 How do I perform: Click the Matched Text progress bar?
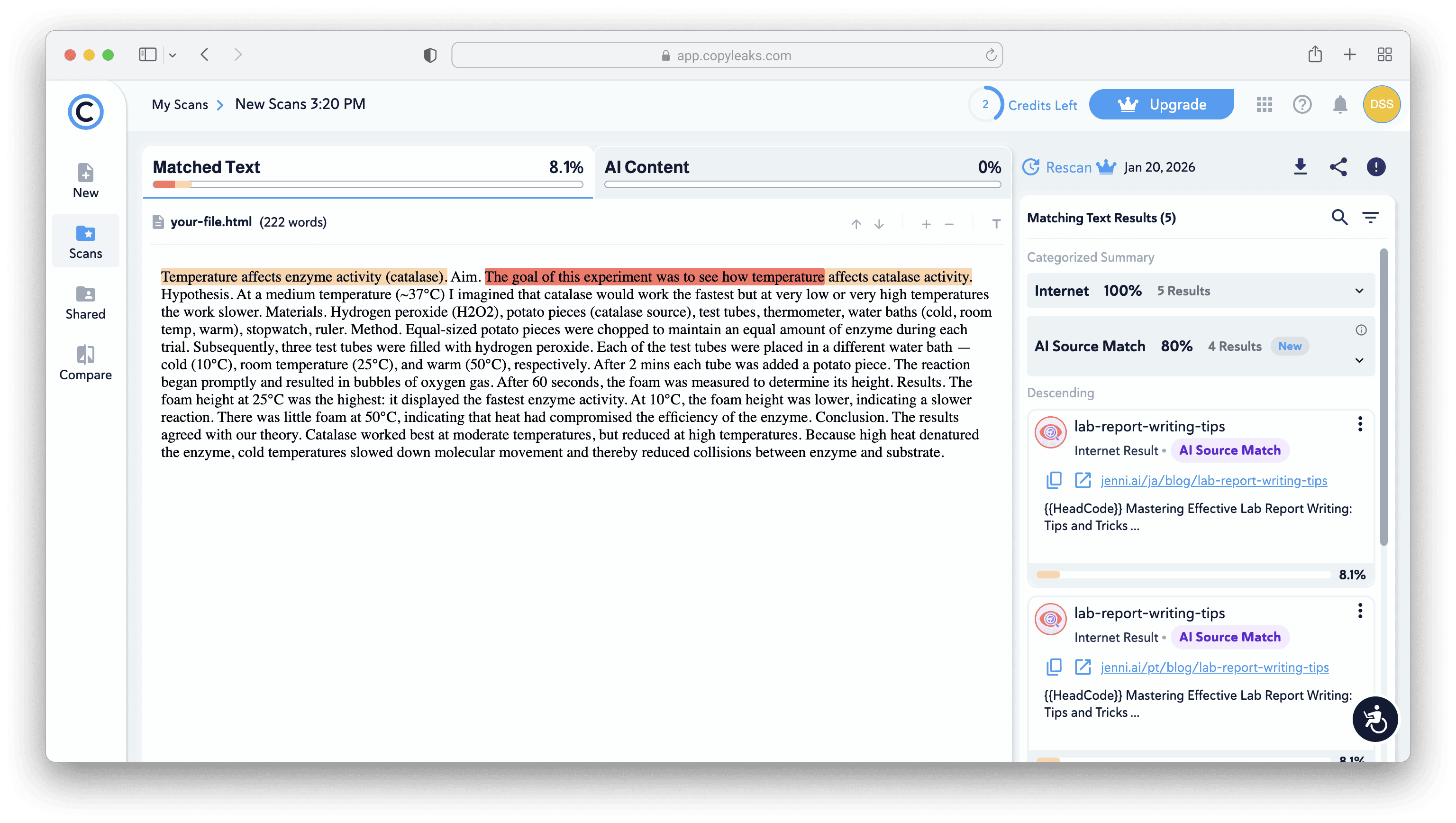[367, 184]
